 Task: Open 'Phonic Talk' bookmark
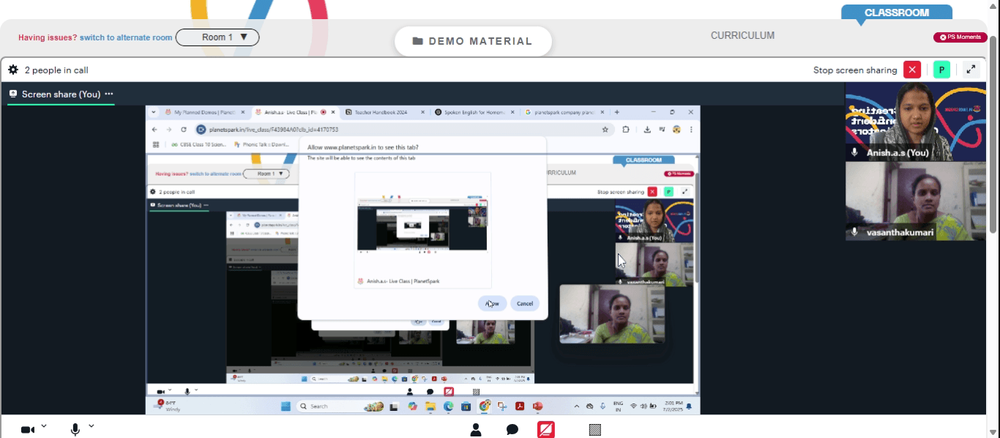point(262,145)
